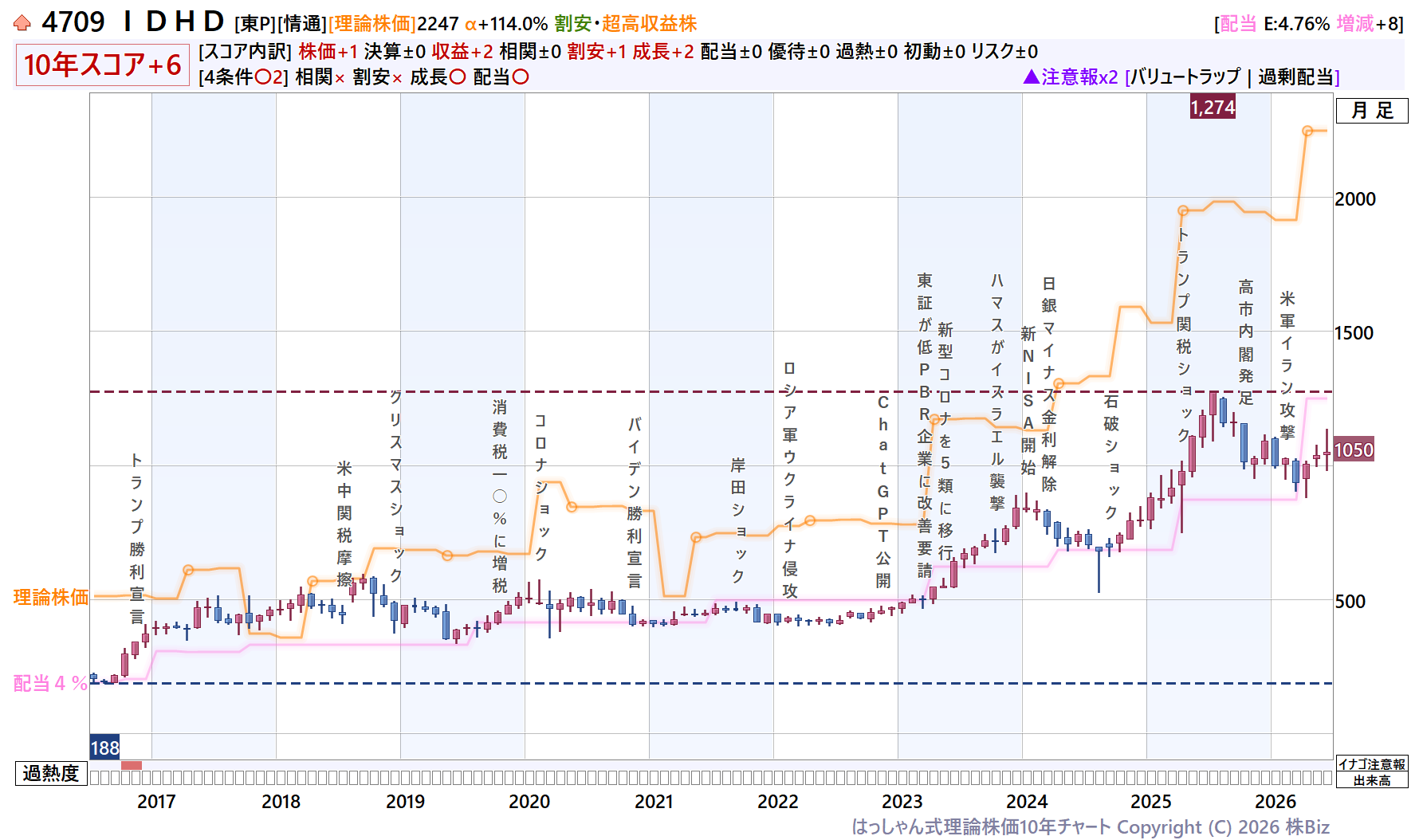Screen dimensions: 1419x840
Task: Click the リスク±0 score item
Action: [1004, 51]
